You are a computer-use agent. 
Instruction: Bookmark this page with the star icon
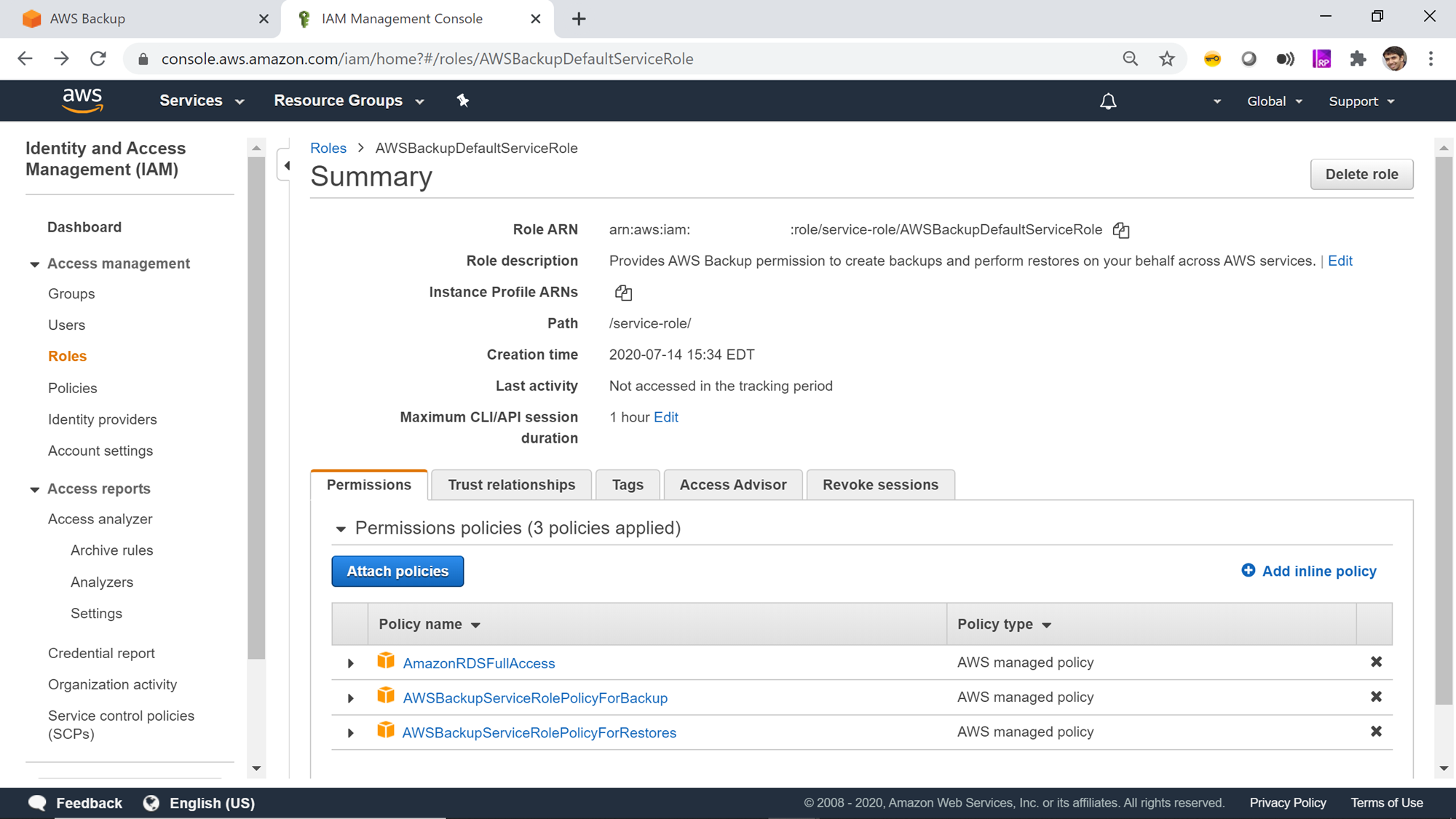1167,59
